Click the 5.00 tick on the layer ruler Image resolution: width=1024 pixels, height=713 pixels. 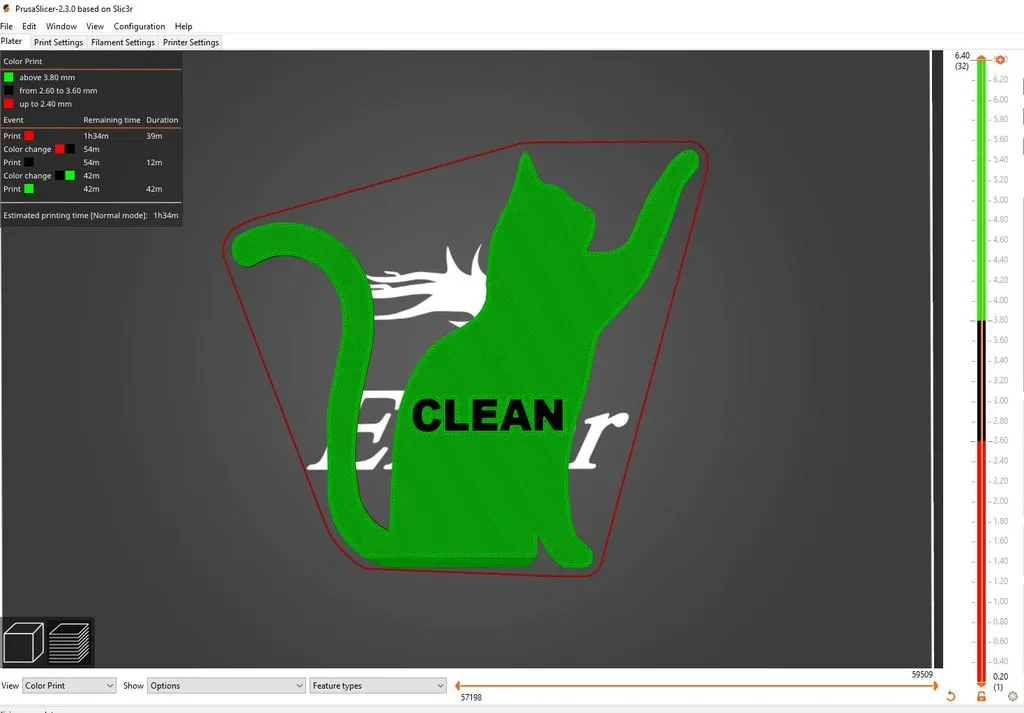click(x=1000, y=200)
